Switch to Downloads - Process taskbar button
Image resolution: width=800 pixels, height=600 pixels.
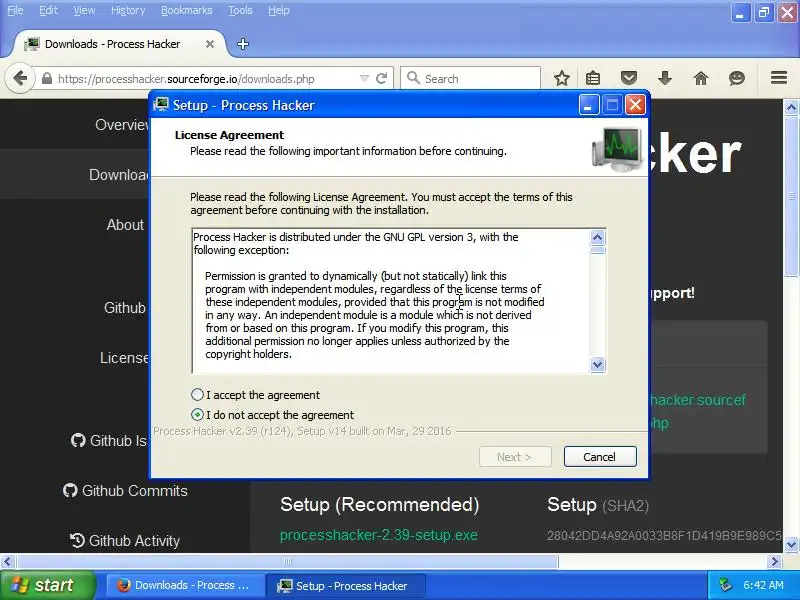185,585
